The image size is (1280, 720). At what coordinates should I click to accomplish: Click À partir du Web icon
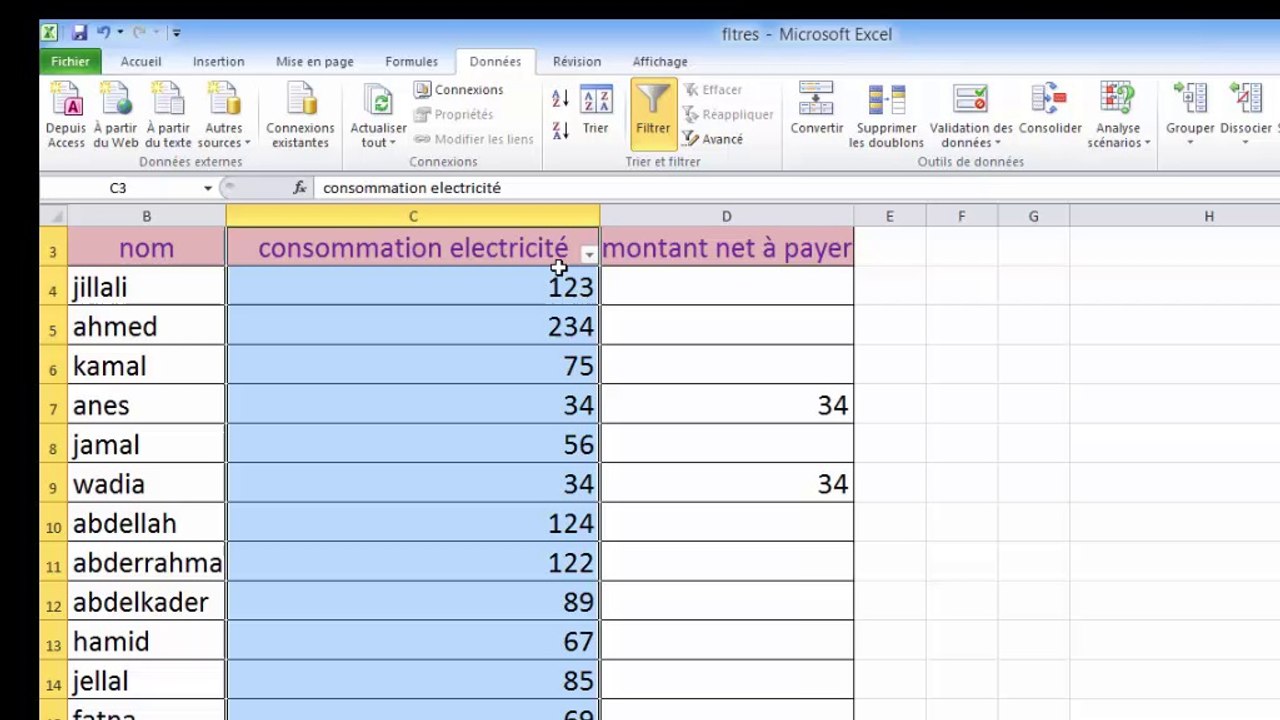pyautogui.click(x=116, y=115)
